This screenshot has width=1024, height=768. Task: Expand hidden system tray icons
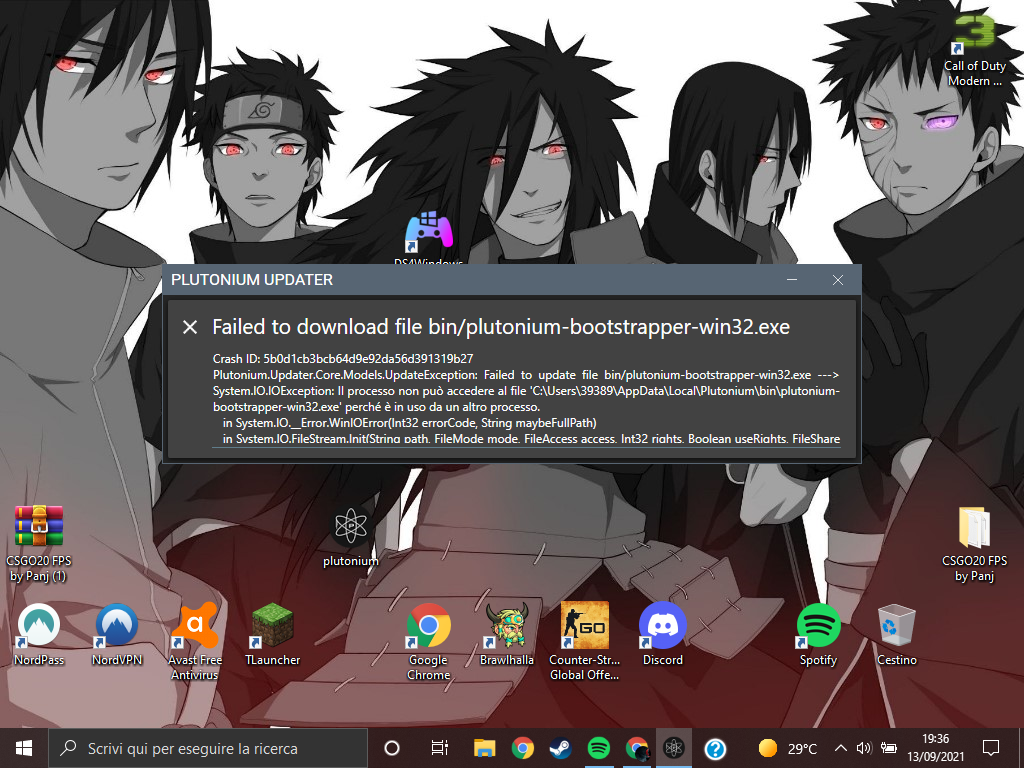click(841, 748)
